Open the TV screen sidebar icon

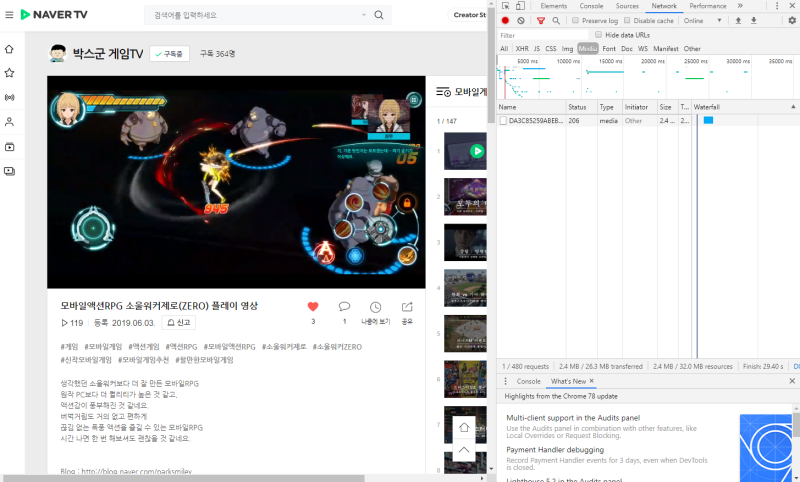coord(9,171)
